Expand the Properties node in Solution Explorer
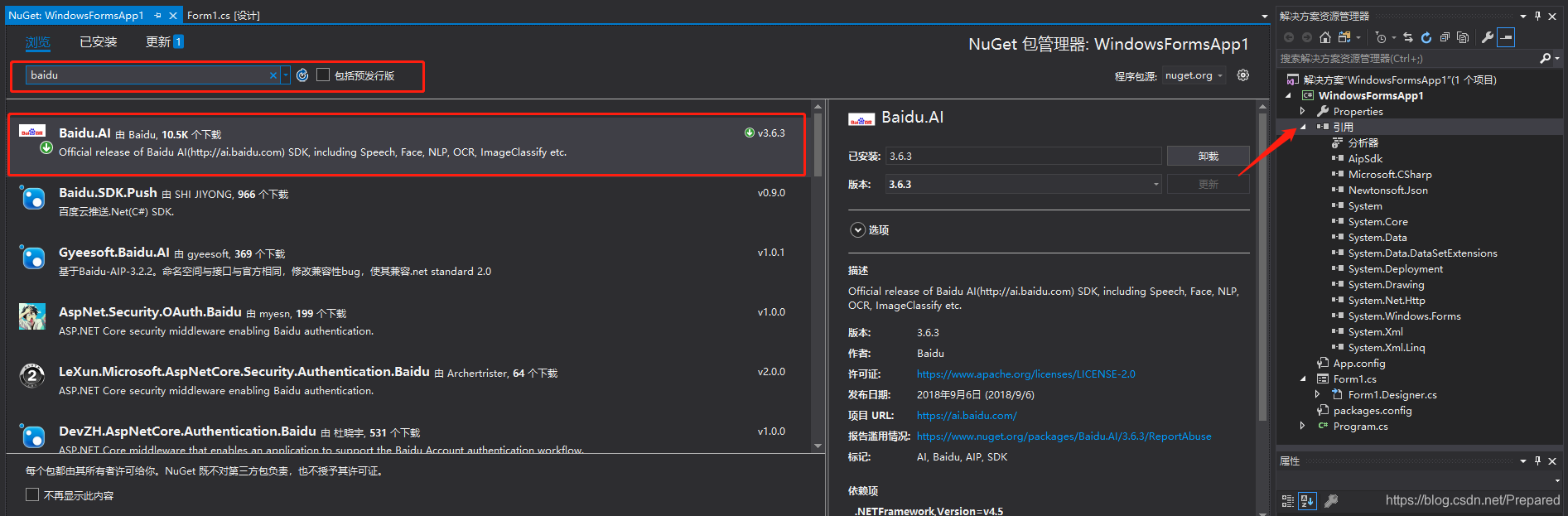 tap(1303, 111)
